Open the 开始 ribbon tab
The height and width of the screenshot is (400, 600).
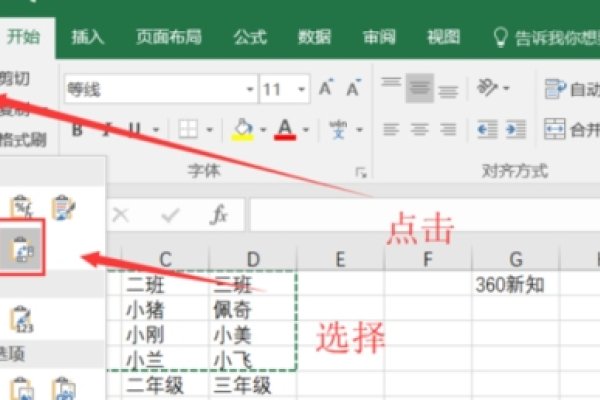tap(23, 37)
